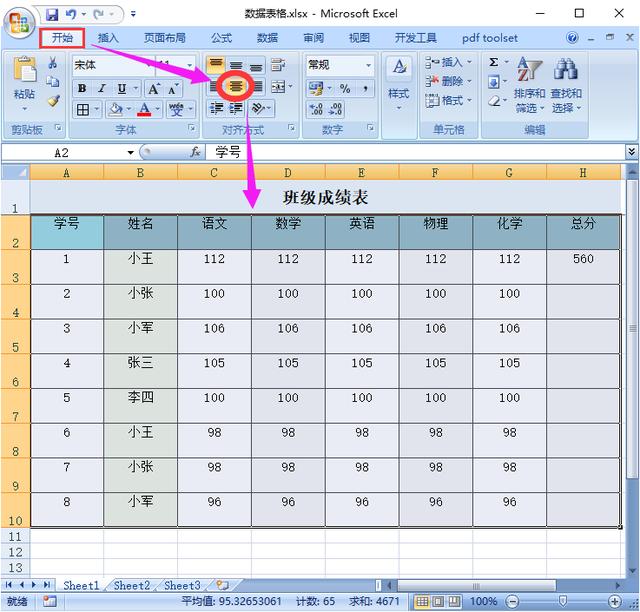The image size is (640, 612).
Task: Open the 审阅 ribbon tab
Action: (x=313, y=38)
